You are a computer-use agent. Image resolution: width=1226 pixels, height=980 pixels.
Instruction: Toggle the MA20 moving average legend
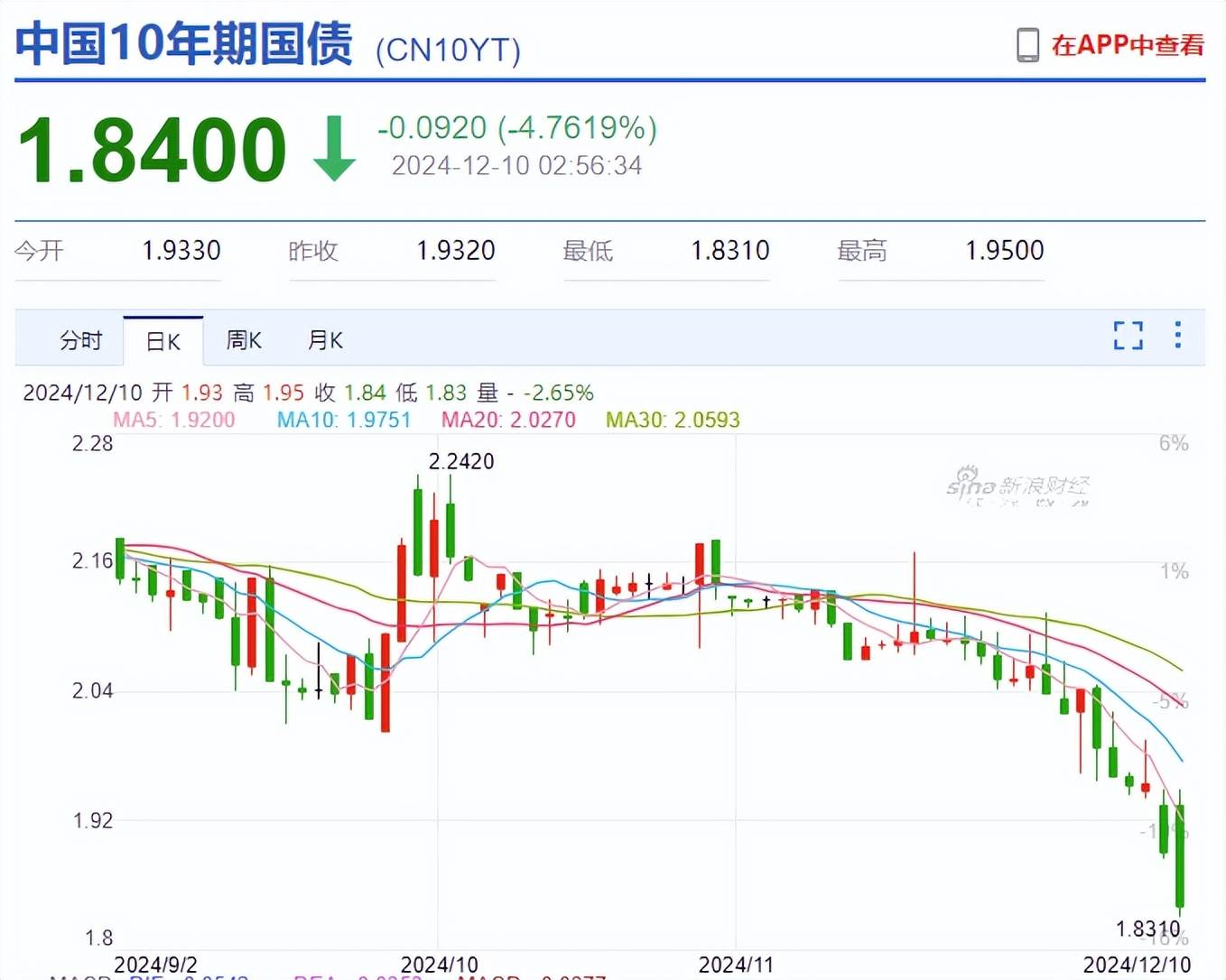[x=508, y=420]
